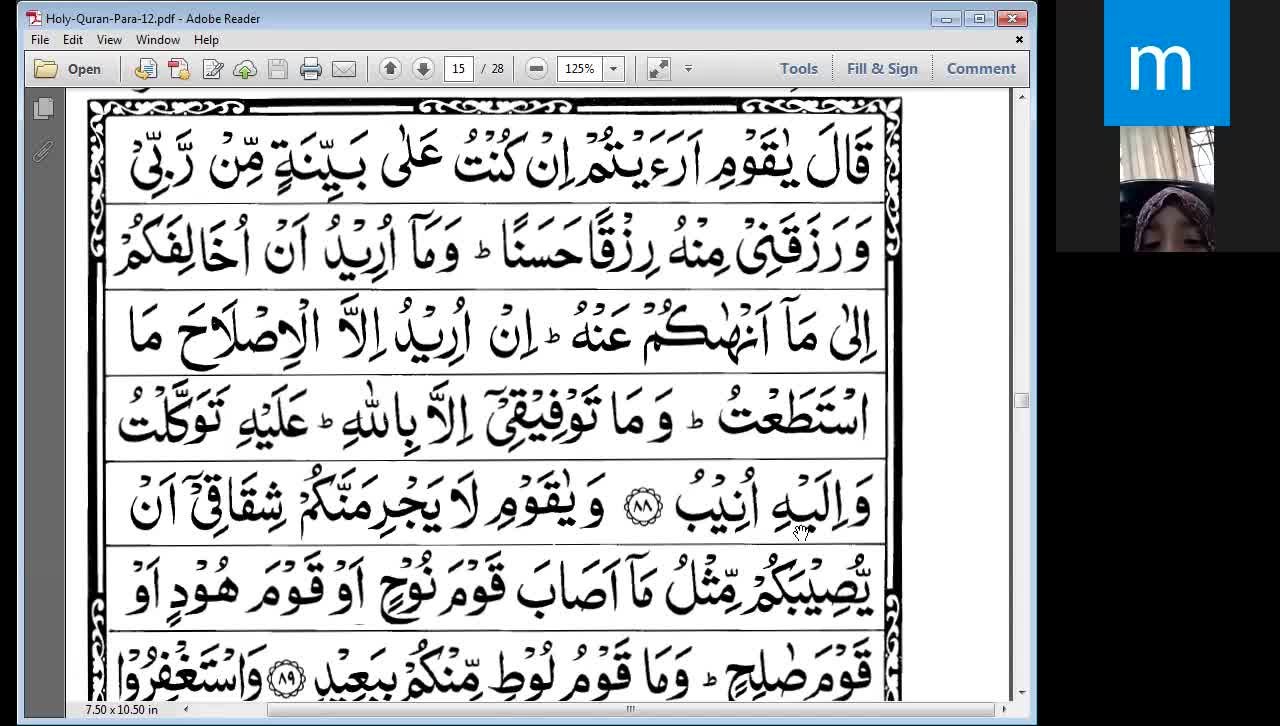Click the total page count text / 28
1280x726 pixels.
pos(492,69)
